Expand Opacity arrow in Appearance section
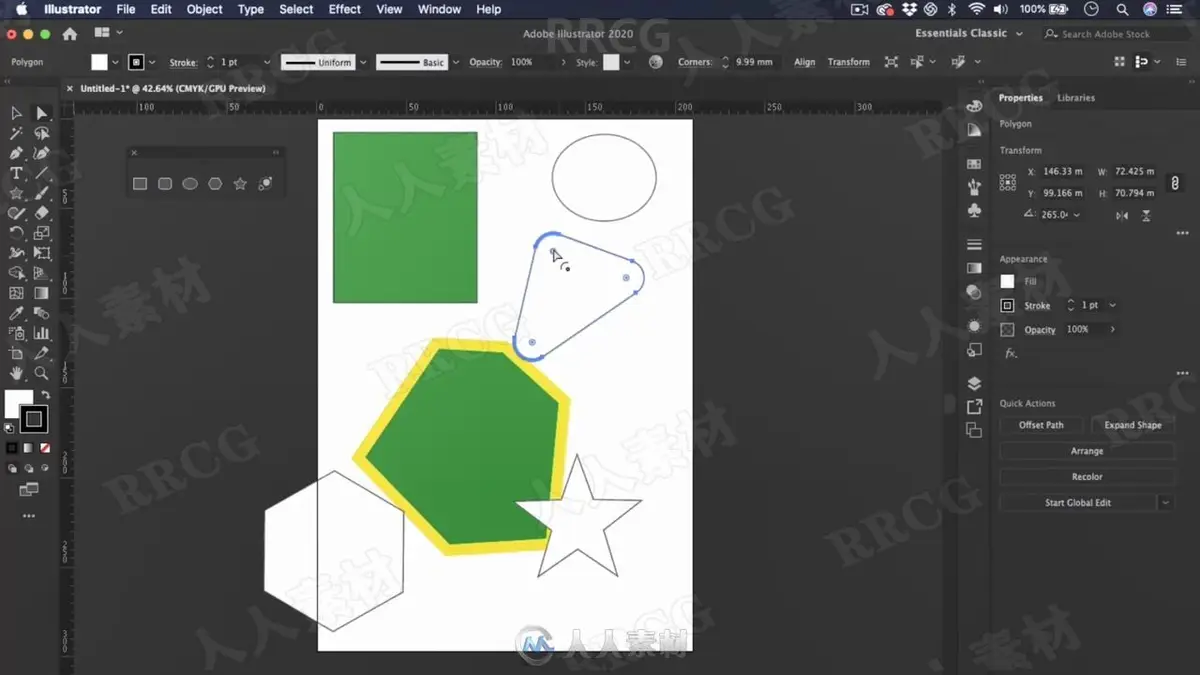The height and width of the screenshot is (675, 1200). pyautogui.click(x=1113, y=329)
